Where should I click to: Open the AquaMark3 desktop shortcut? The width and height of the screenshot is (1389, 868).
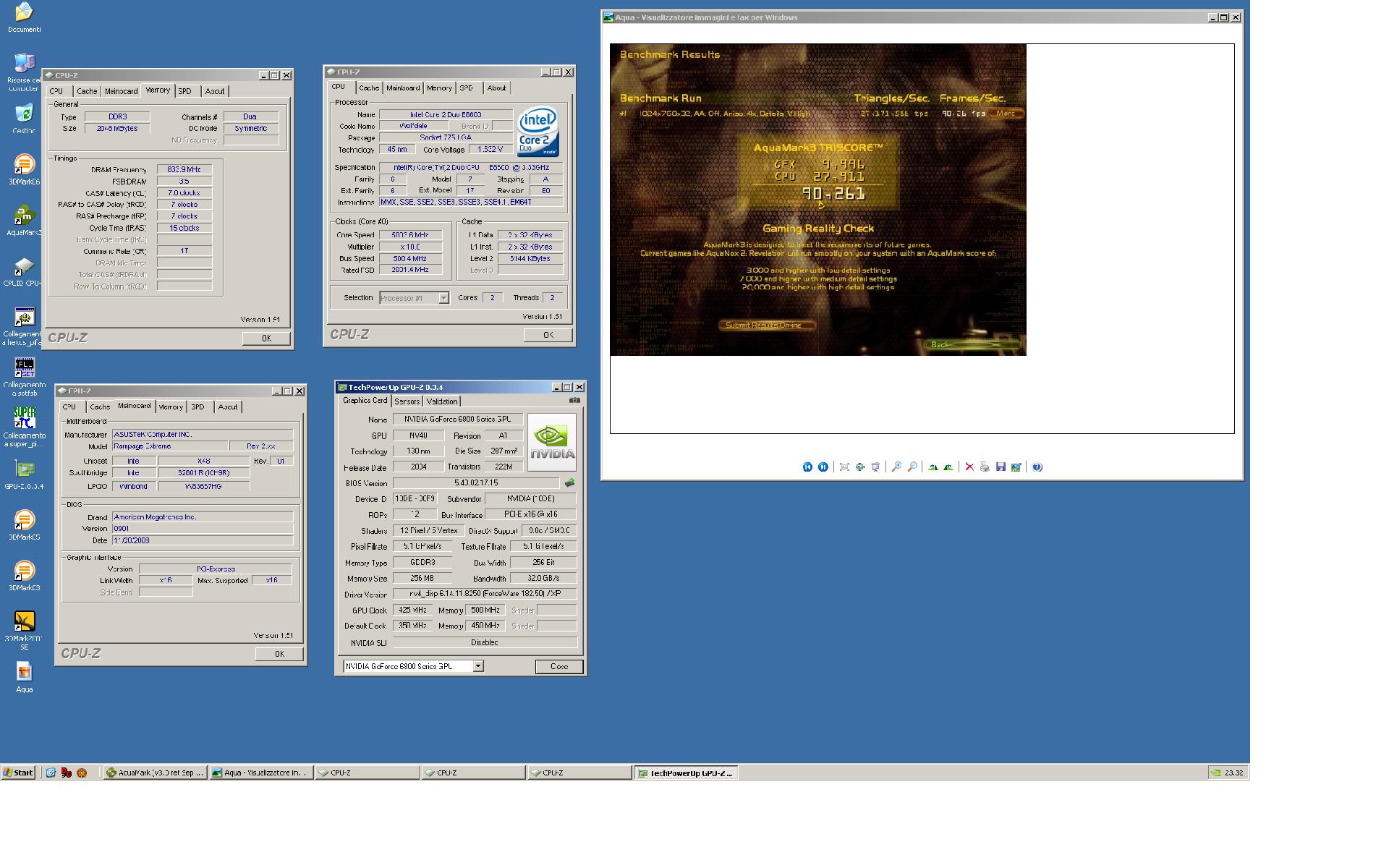[24, 220]
